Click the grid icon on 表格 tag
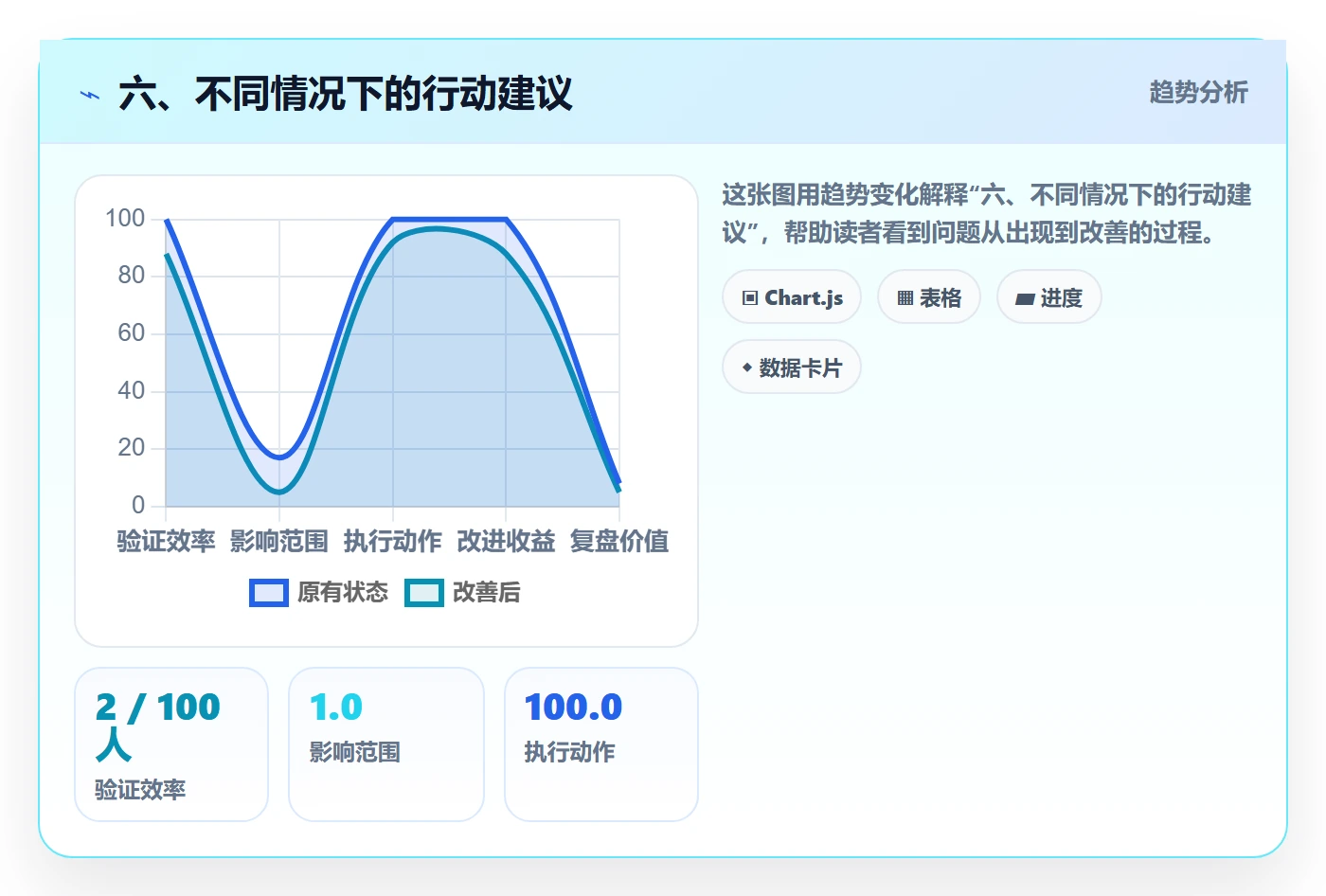This screenshot has height=896, width=1326. 905,297
